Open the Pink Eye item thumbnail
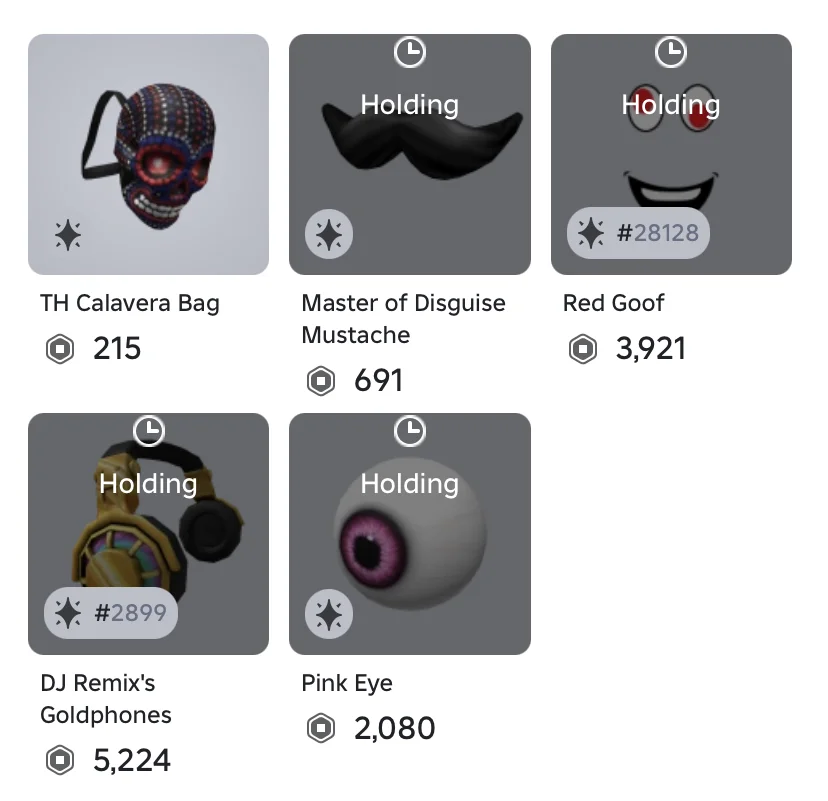Viewport: 828px width, 801px height. pyautogui.click(x=410, y=534)
